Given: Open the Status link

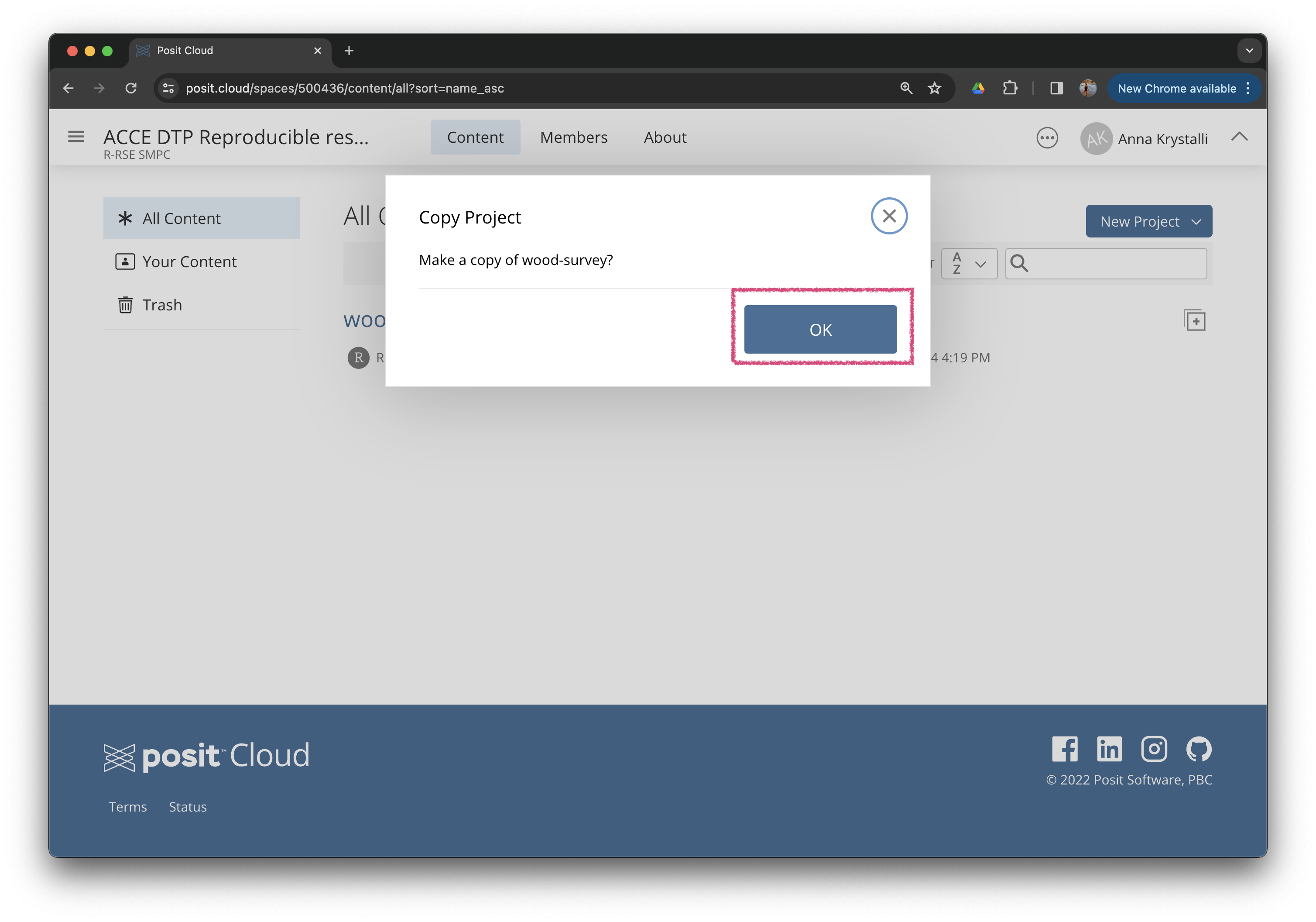Looking at the screenshot, I should (x=188, y=806).
